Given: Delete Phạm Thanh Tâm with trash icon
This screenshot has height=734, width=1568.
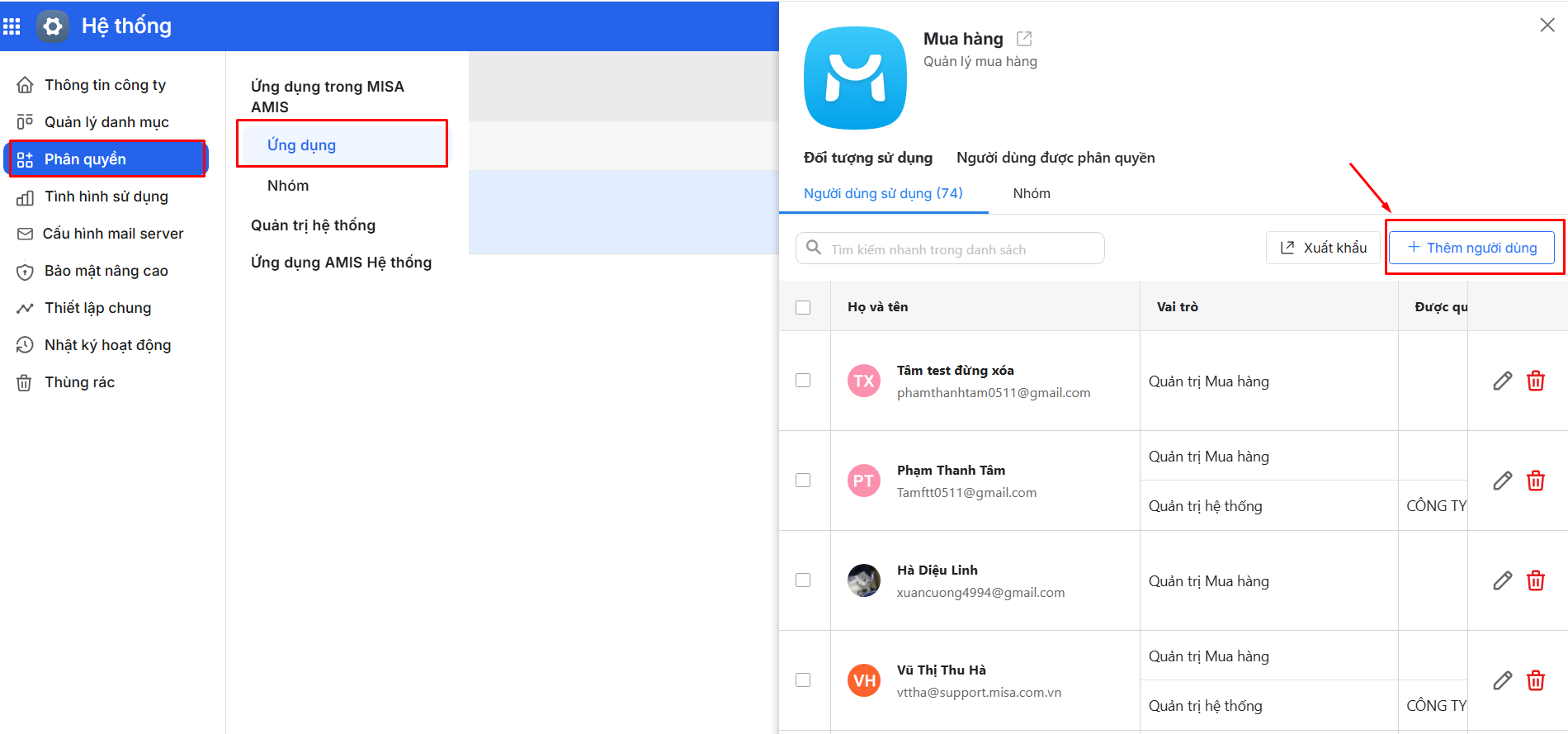Looking at the screenshot, I should pyautogui.click(x=1536, y=481).
